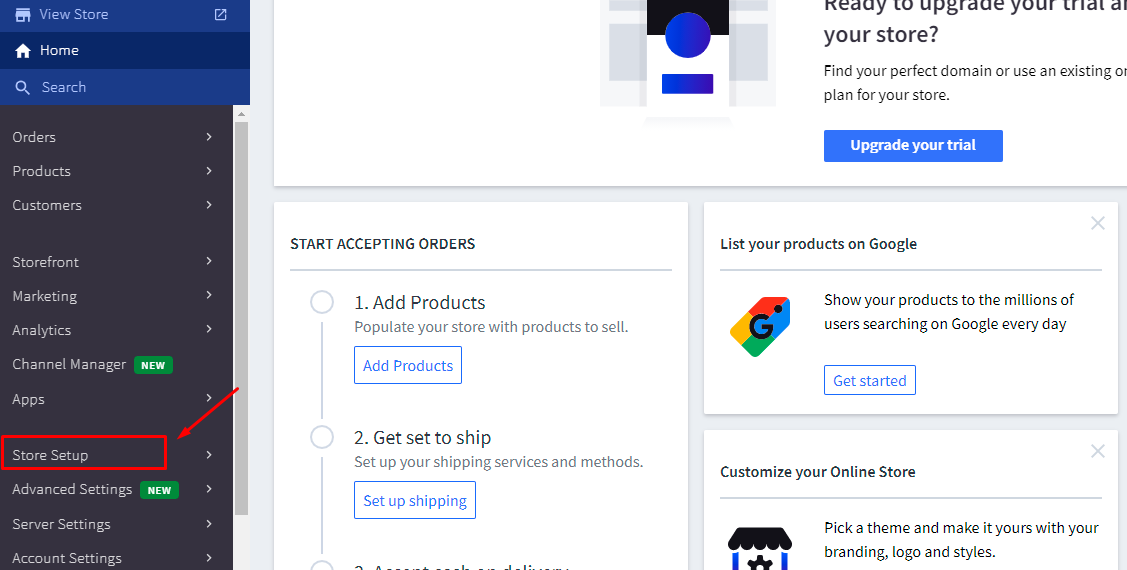Close the Customize your Online Store card
The width and height of the screenshot is (1127, 570).
pos(1097,451)
